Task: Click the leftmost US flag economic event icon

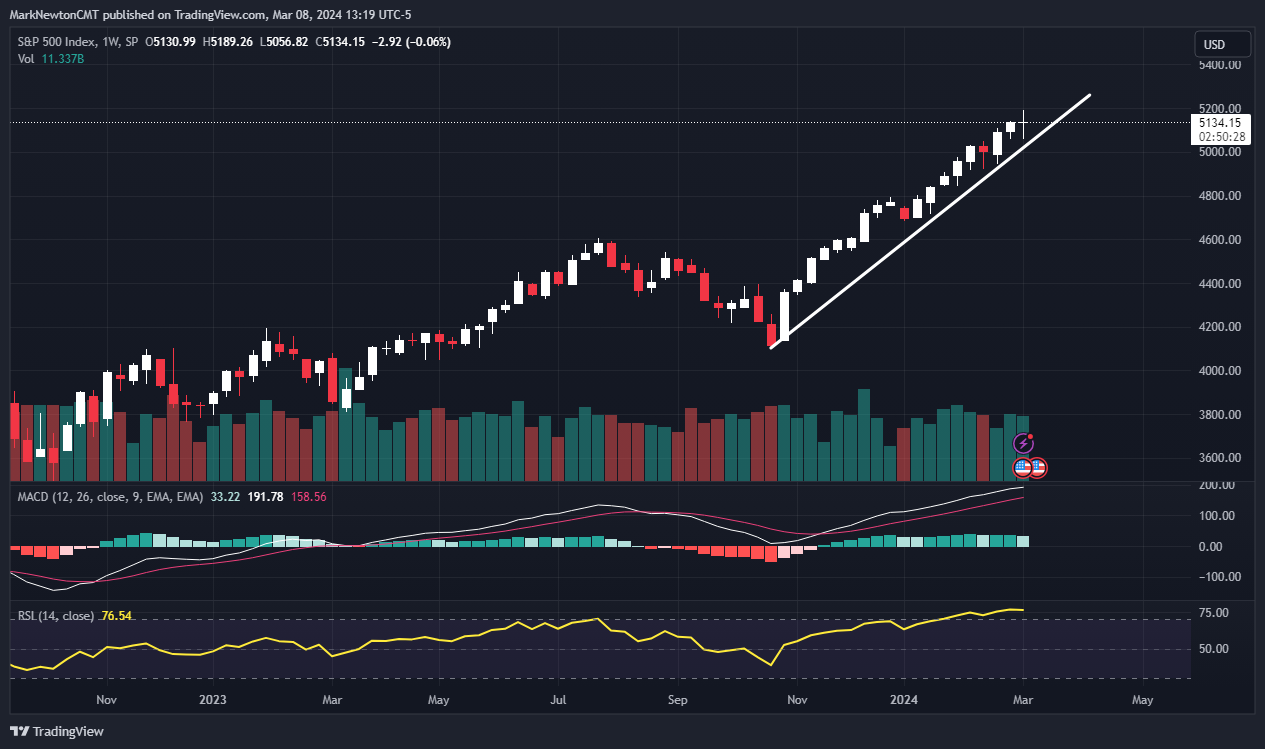Action: click(x=1023, y=468)
